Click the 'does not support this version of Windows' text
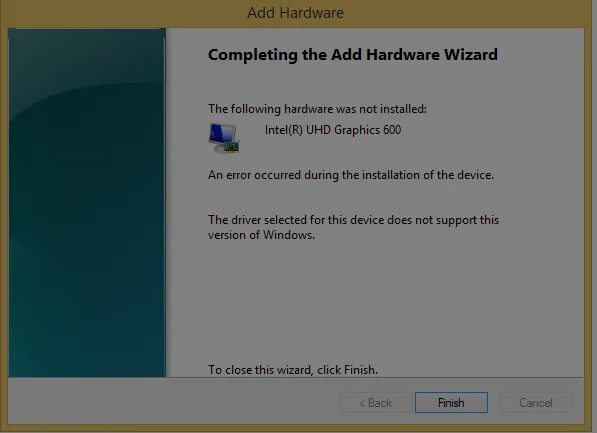 353,227
